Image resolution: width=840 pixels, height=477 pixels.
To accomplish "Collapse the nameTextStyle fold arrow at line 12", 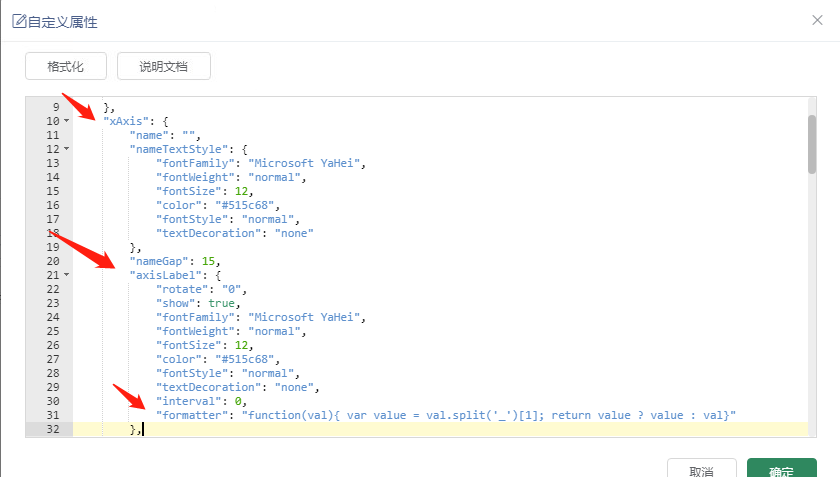I will (x=66, y=149).
